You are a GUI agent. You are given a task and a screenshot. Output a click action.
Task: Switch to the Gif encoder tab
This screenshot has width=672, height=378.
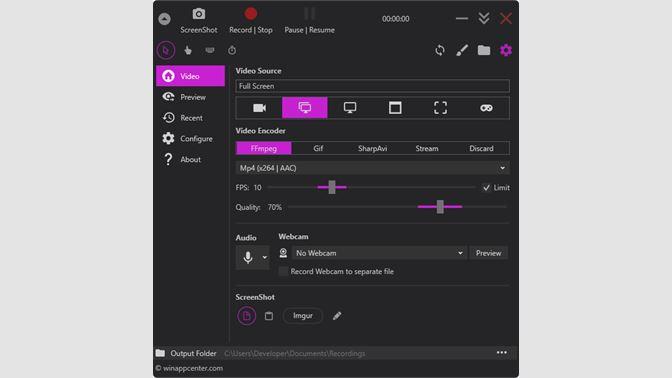point(318,148)
